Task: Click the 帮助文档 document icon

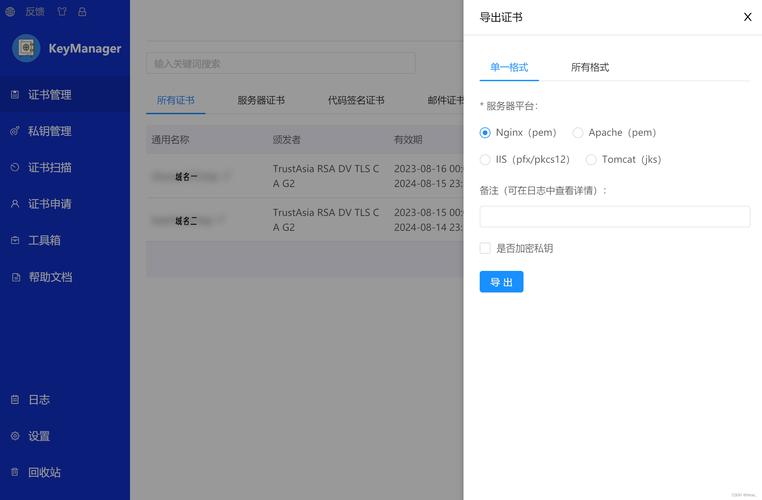Action: (16, 277)
